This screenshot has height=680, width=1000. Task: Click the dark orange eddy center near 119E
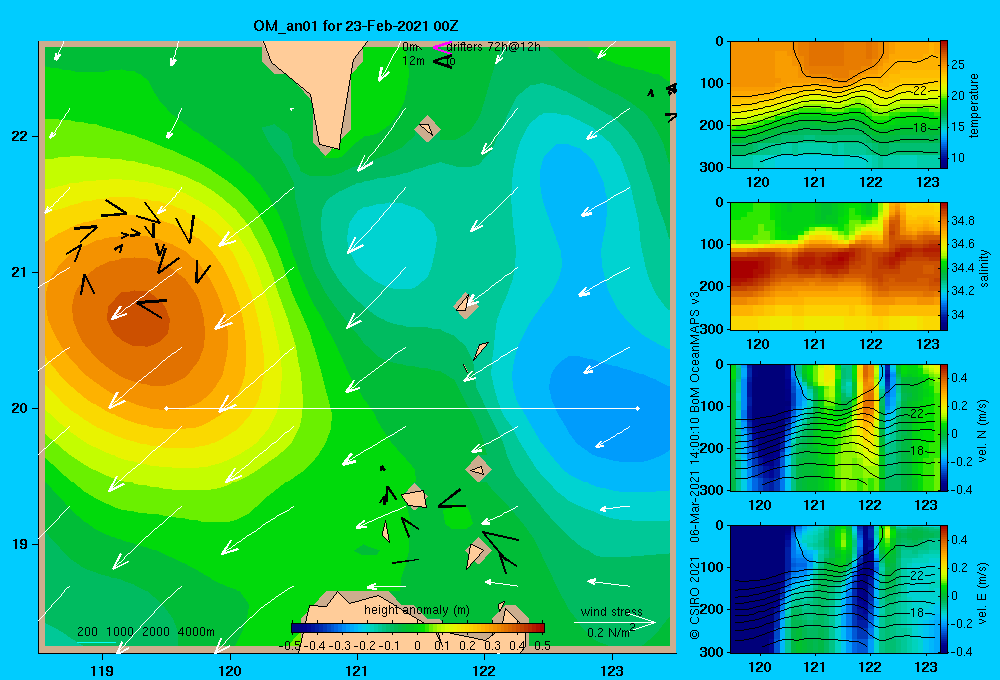click(139, 319)
